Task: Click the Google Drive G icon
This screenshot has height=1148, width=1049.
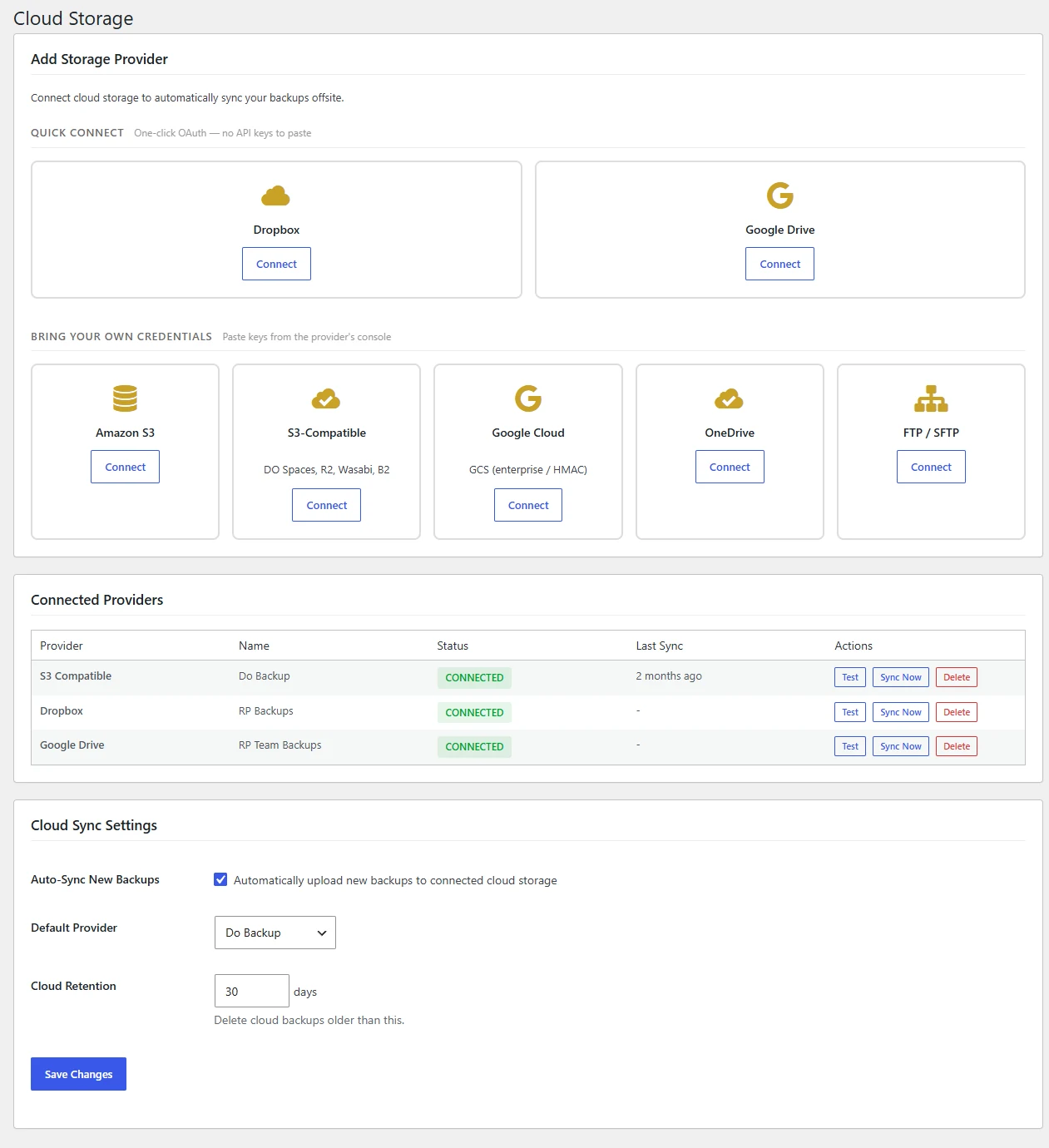Action: point(779,196)
